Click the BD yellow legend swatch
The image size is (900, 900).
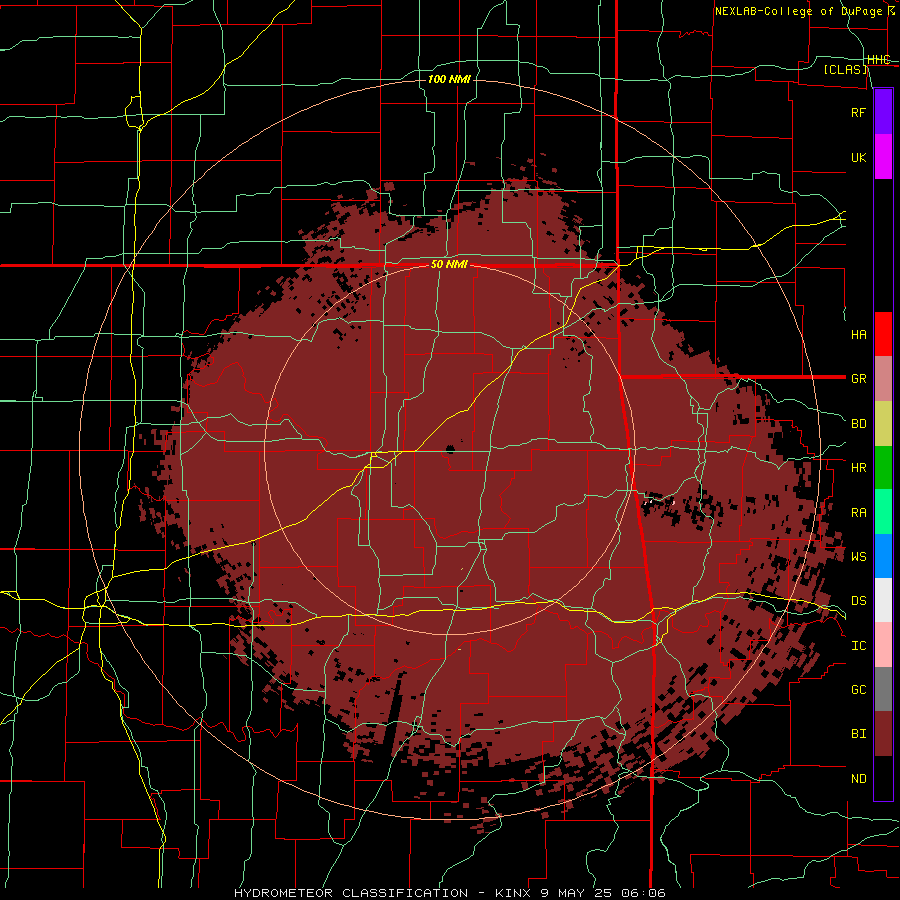coord(883,423)
